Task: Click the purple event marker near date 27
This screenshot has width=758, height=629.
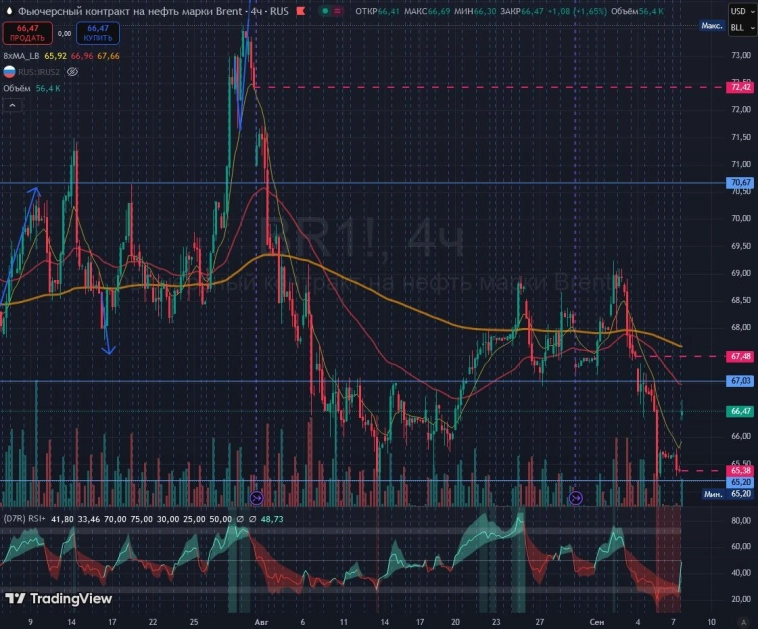Action: [x=575, y=497]
